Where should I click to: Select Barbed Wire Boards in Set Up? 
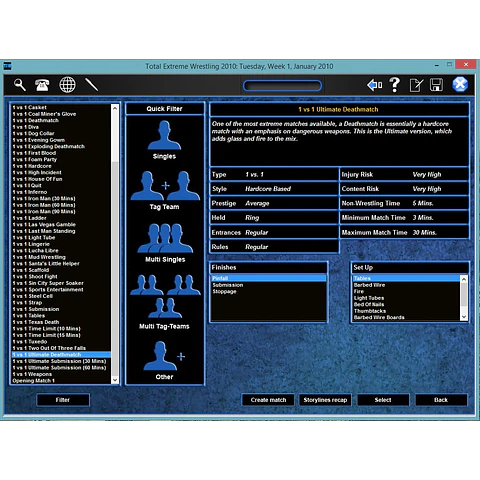[x=407, y=317]
